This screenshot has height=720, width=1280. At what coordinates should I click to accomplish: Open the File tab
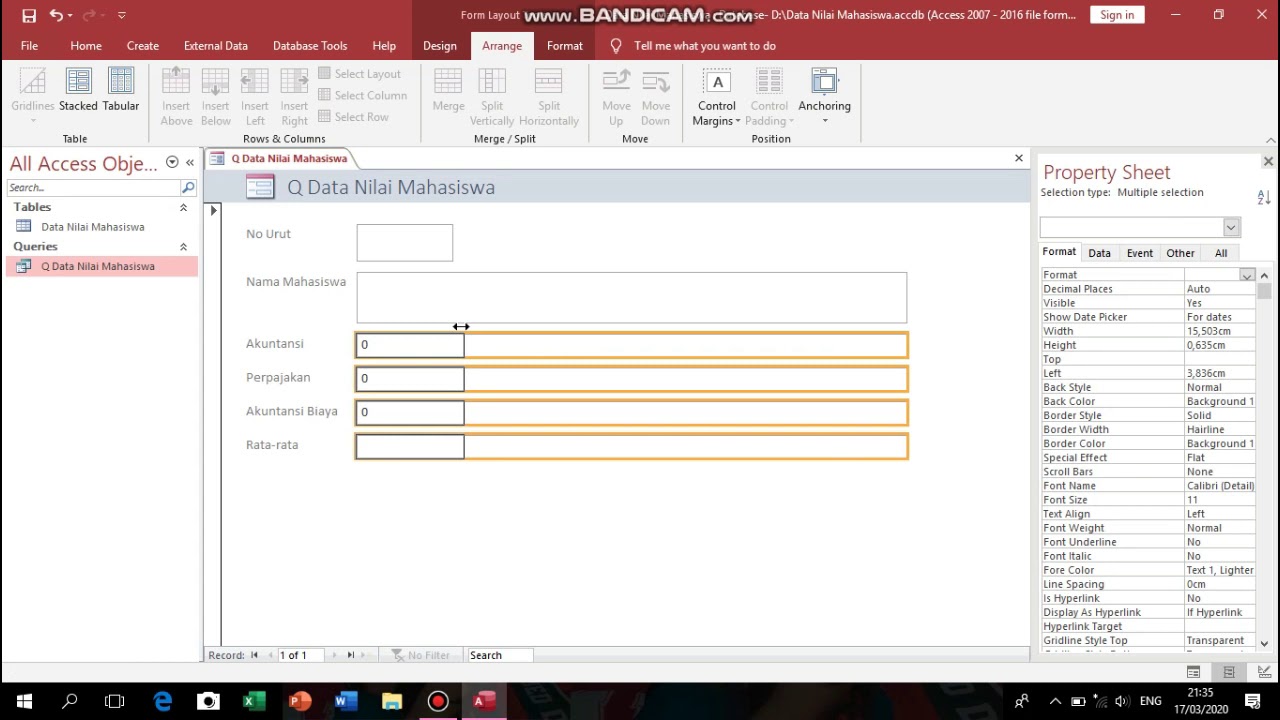(x=29, y=46)
